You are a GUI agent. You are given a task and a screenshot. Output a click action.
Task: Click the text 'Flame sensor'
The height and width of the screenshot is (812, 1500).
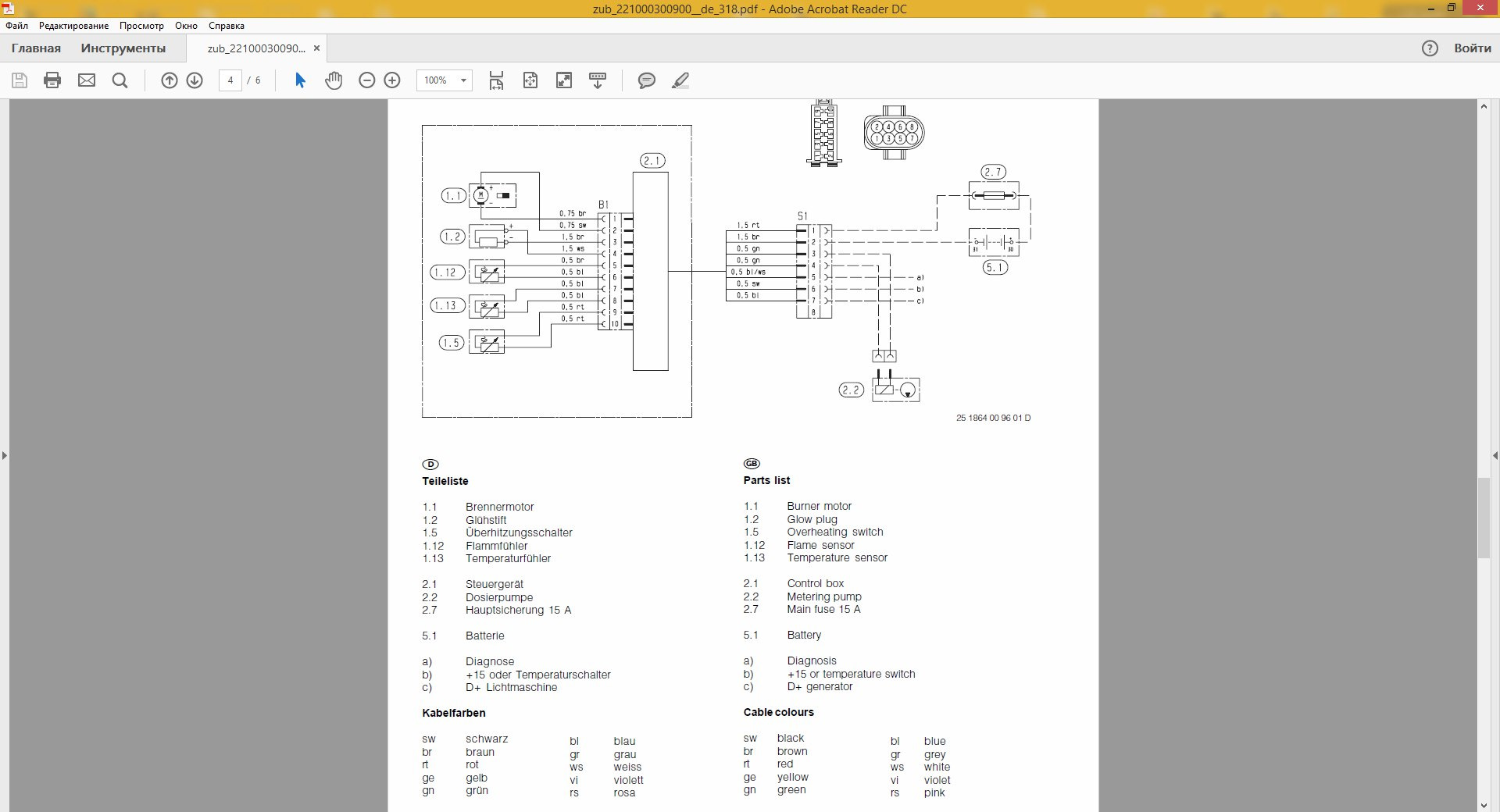click(820, 545)
